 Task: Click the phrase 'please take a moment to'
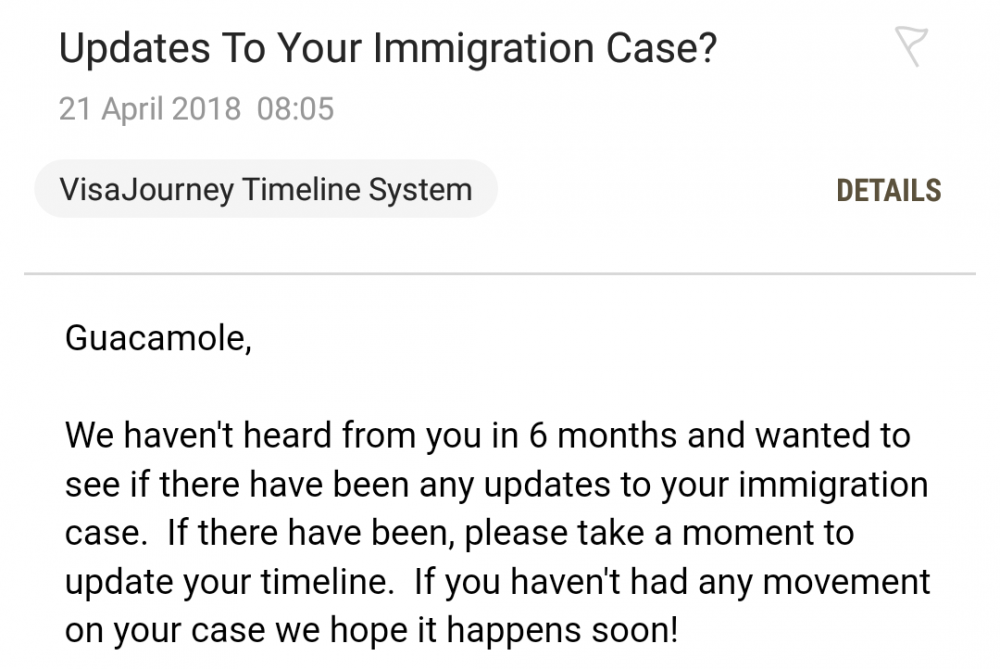pyautogui.click(x=659, y=533)
